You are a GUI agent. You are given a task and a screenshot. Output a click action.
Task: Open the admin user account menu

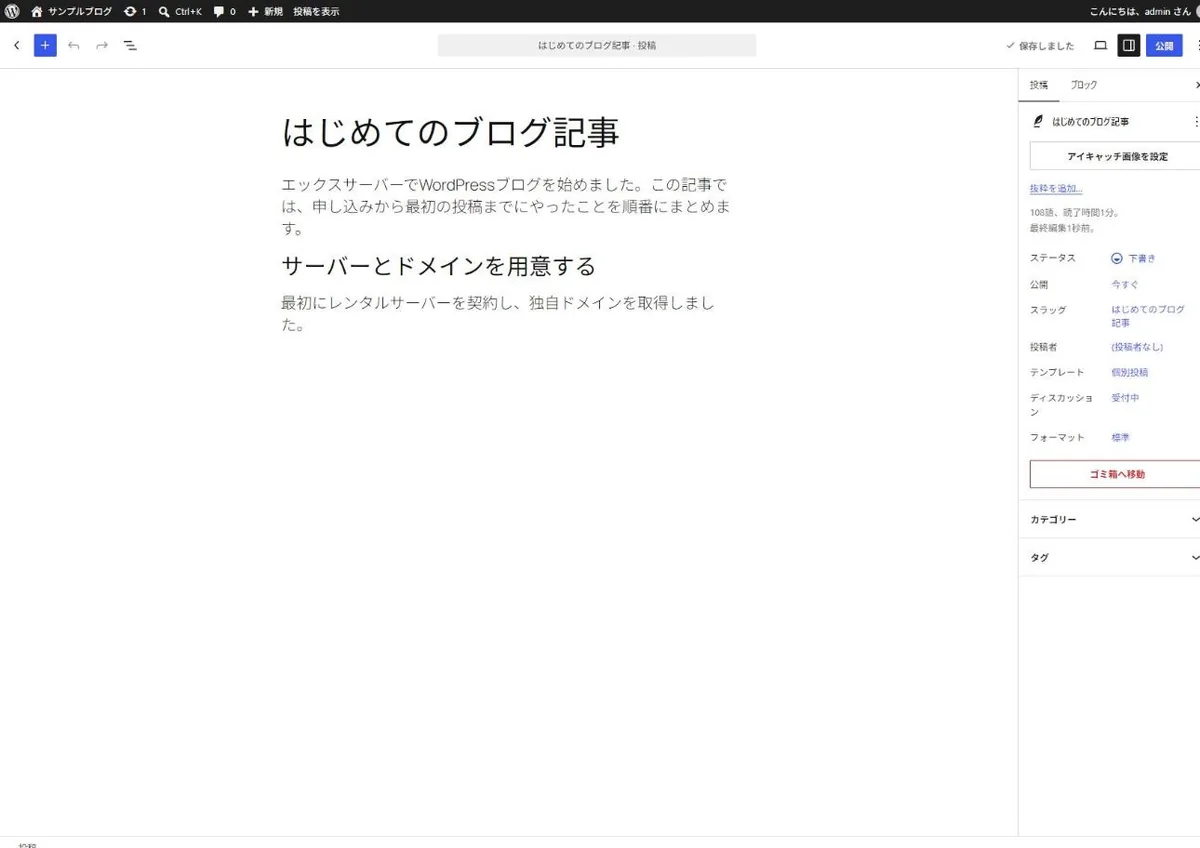1143,11
